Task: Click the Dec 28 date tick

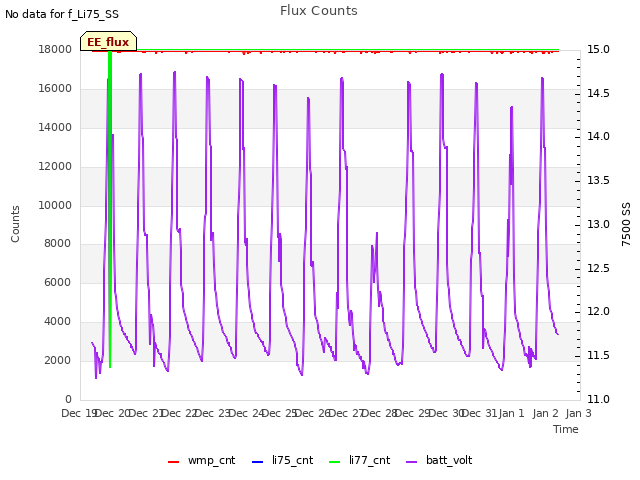Action: coord(380,413)
